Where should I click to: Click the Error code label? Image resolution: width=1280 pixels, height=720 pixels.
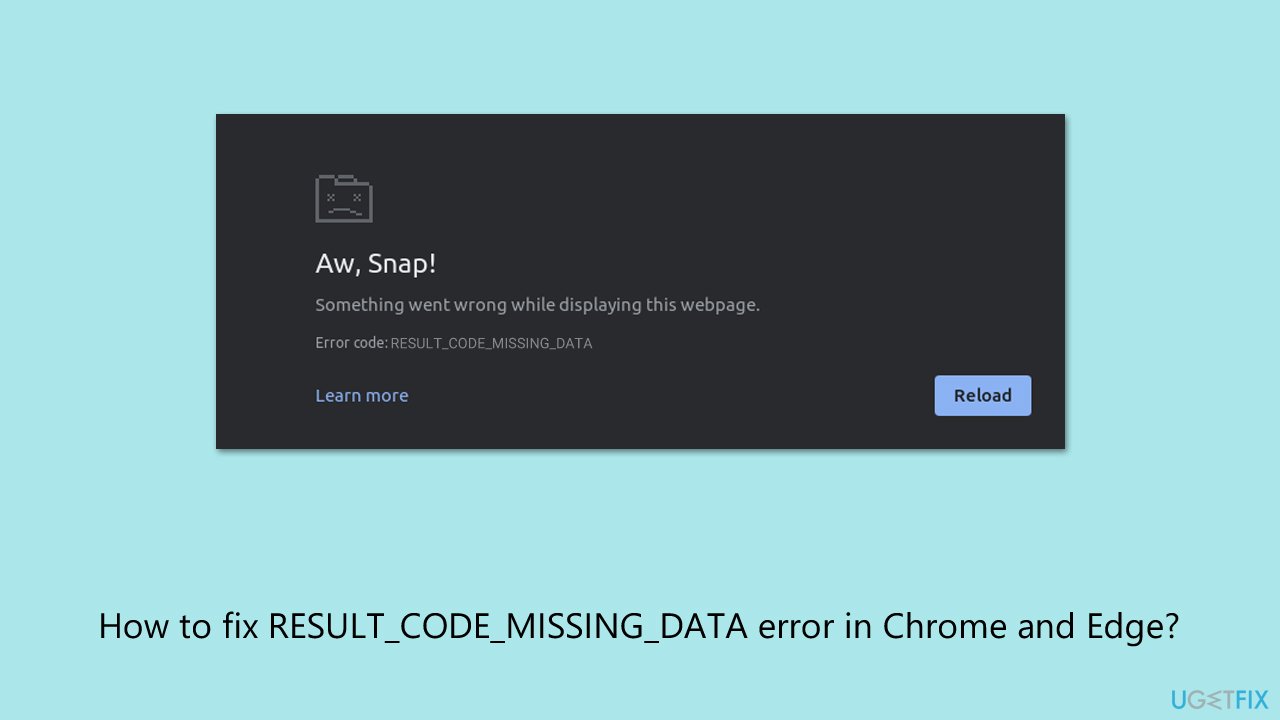coord(351,341)
